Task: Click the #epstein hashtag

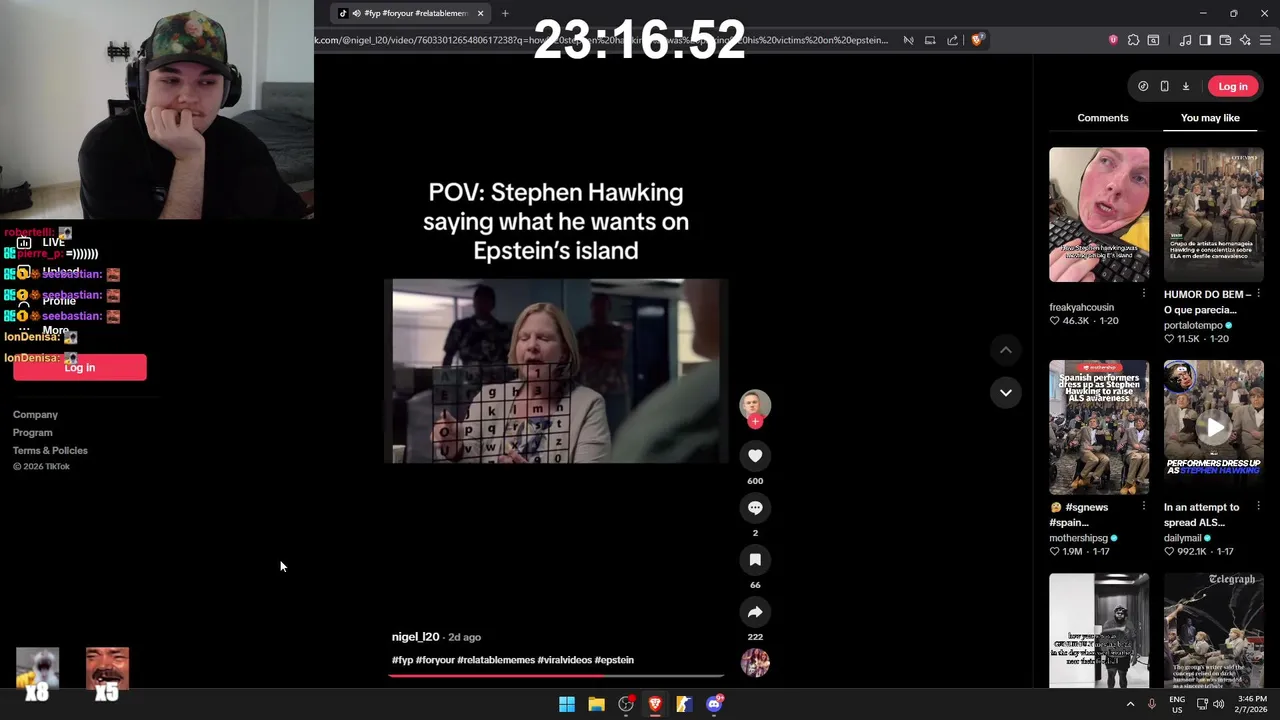Action: coord(614,660)
